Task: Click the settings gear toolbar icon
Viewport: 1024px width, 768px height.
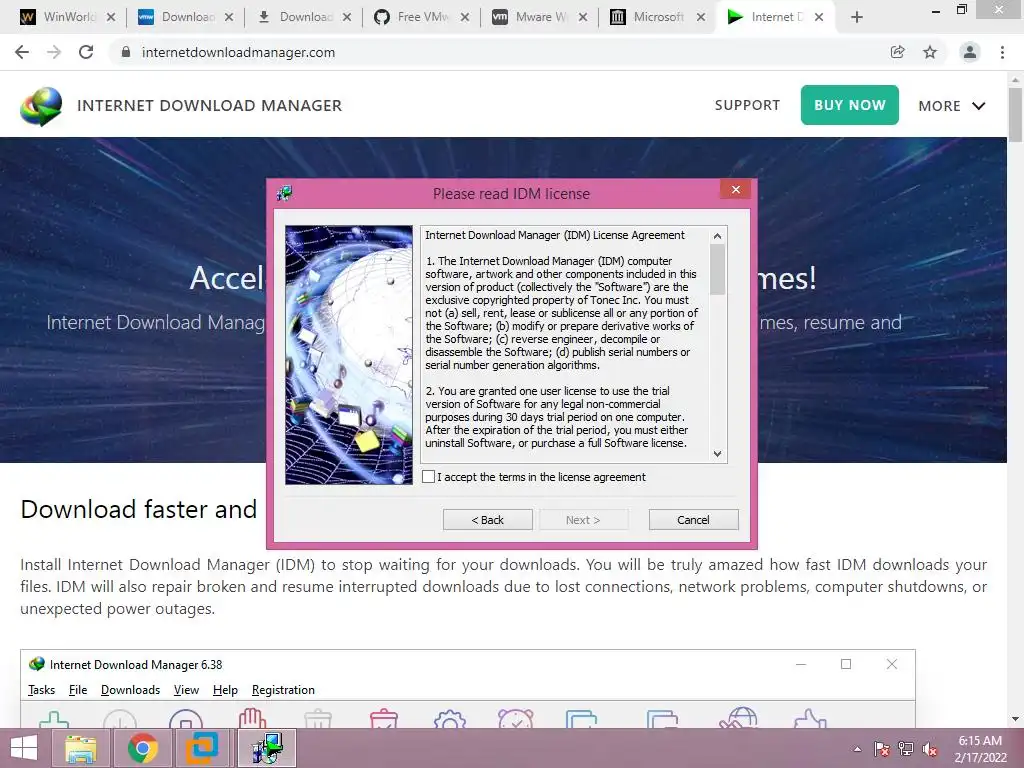Action: pyautogui.click(x=449, y=719)
